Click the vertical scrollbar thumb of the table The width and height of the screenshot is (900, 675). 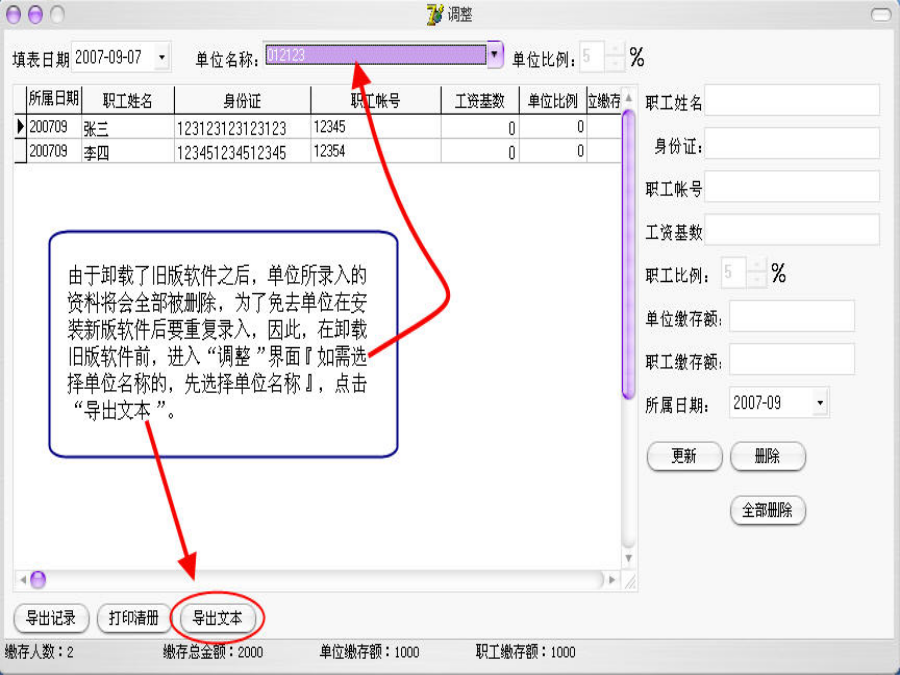point(629,254)
